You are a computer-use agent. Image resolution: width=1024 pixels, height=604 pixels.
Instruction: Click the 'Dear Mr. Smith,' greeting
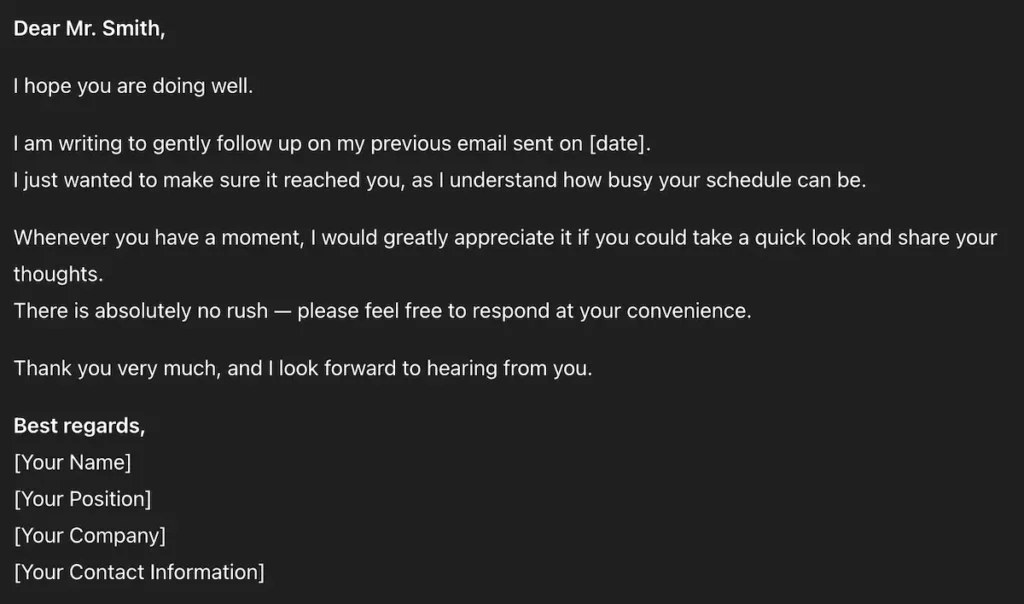89,29
